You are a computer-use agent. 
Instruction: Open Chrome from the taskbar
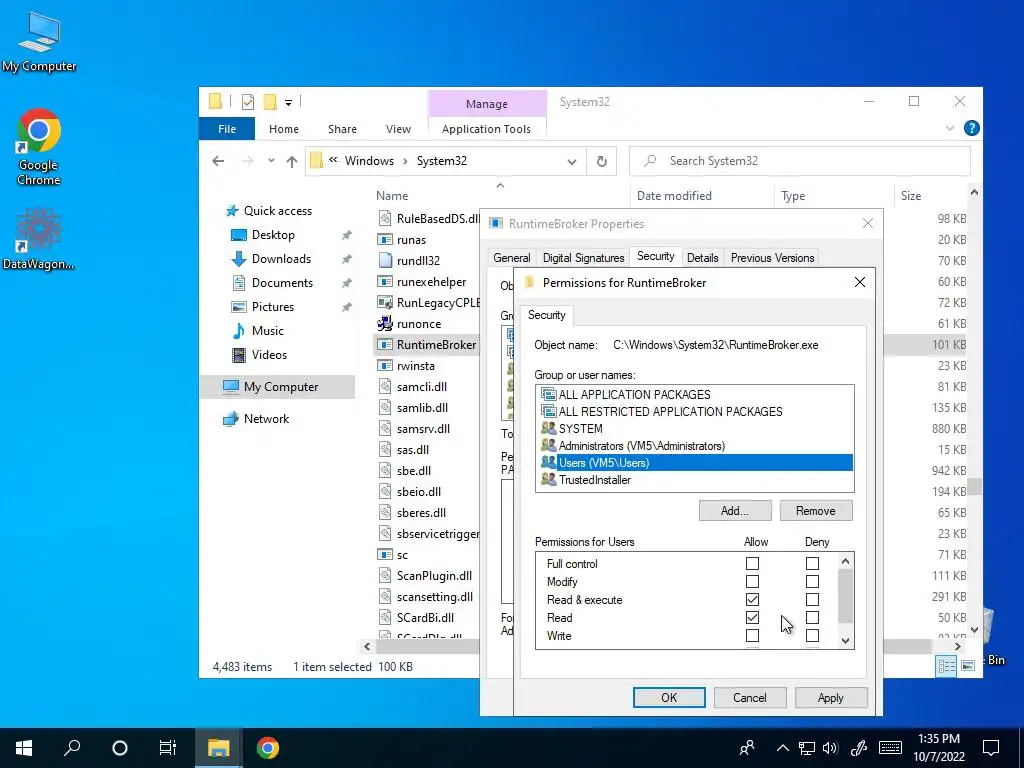[x=267, y=748]
